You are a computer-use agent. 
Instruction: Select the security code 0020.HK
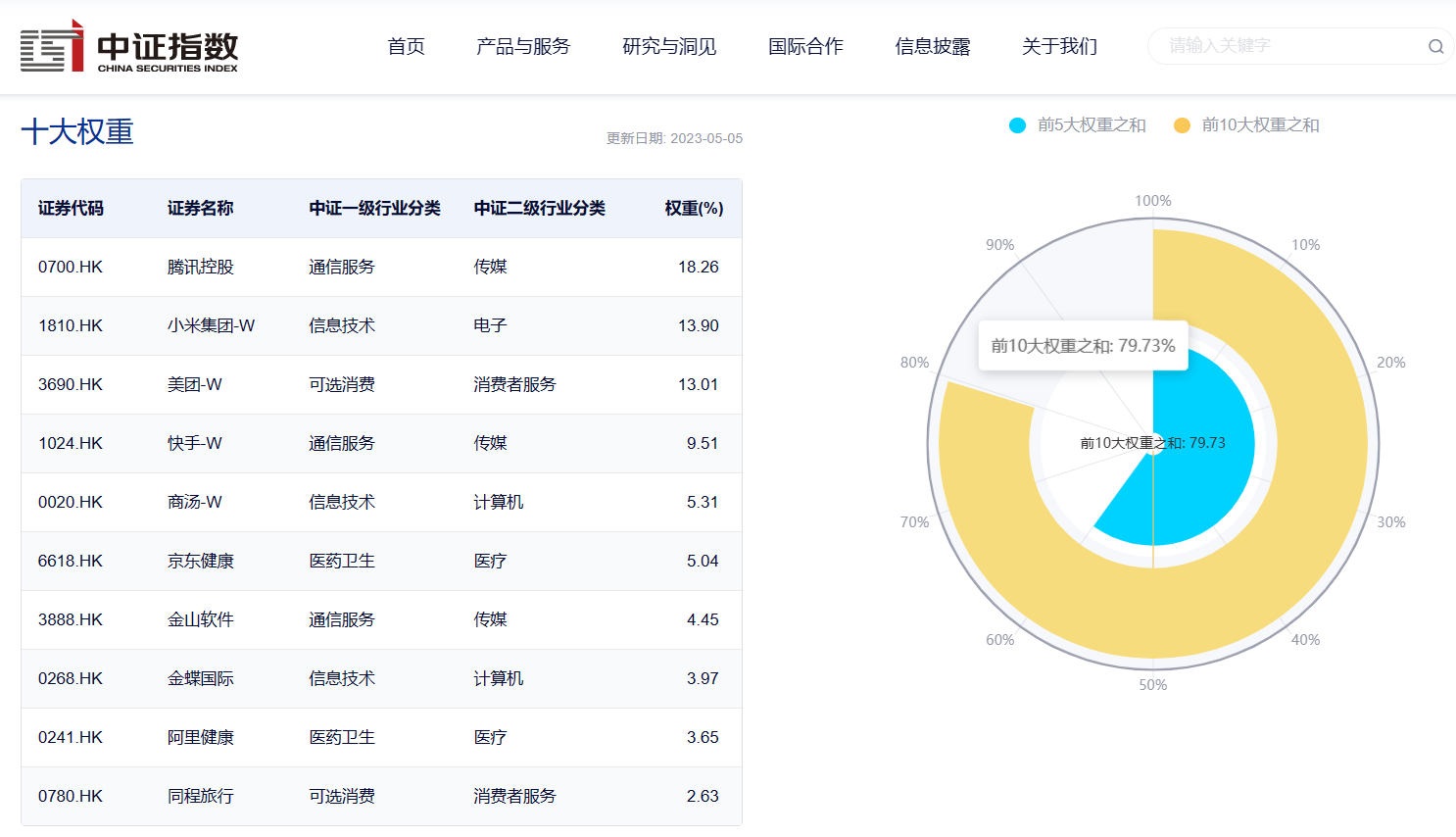[x=71, y=502]
